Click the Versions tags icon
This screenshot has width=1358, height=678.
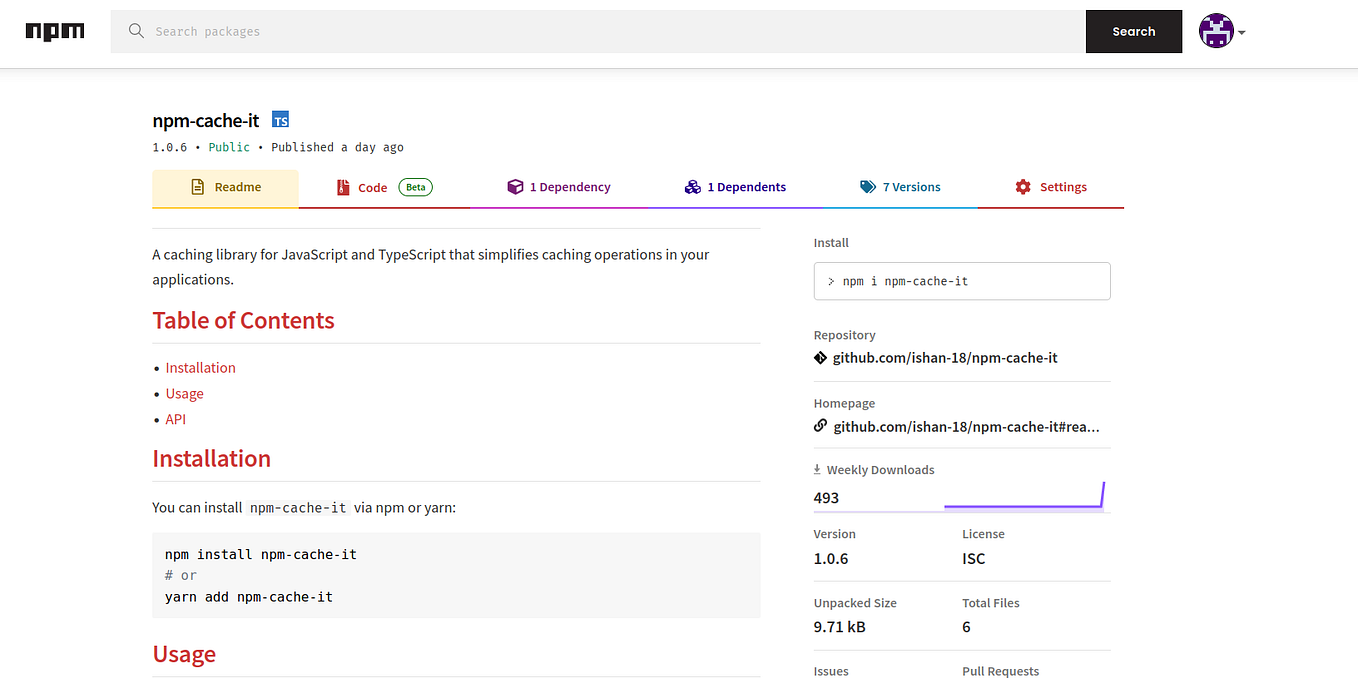(867, 187)
